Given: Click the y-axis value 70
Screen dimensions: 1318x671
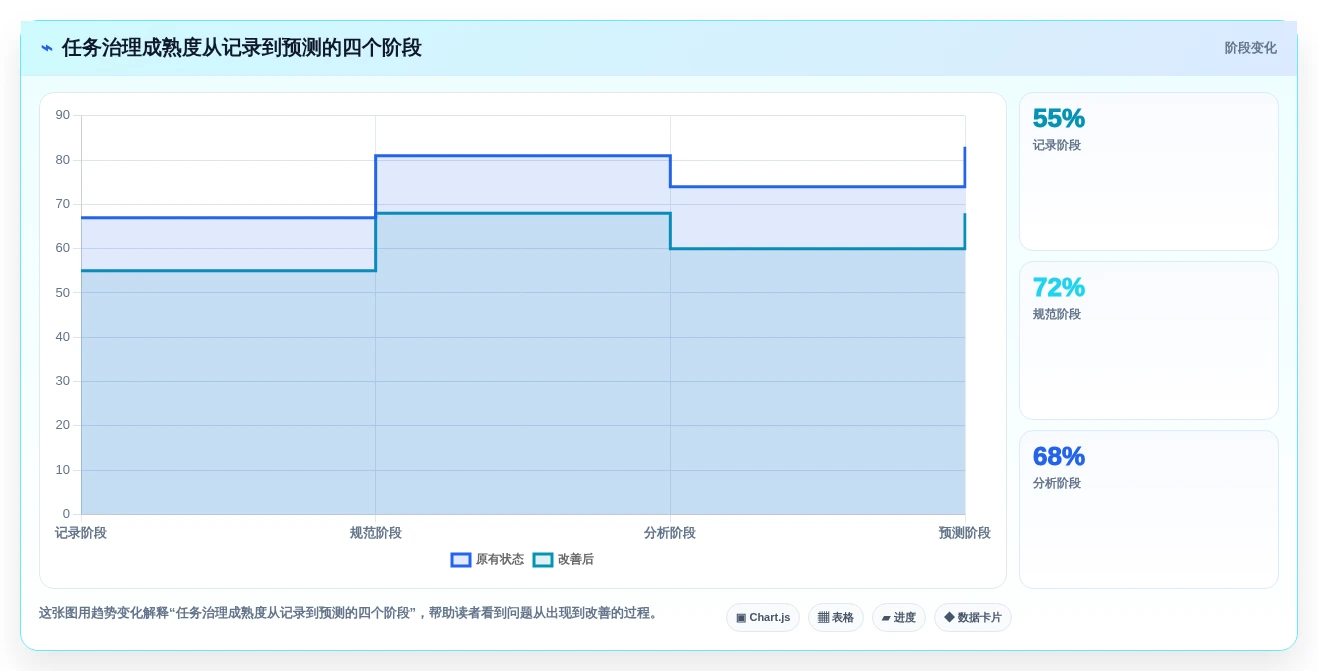Looking at the screenshot, I should coord(63,204).
